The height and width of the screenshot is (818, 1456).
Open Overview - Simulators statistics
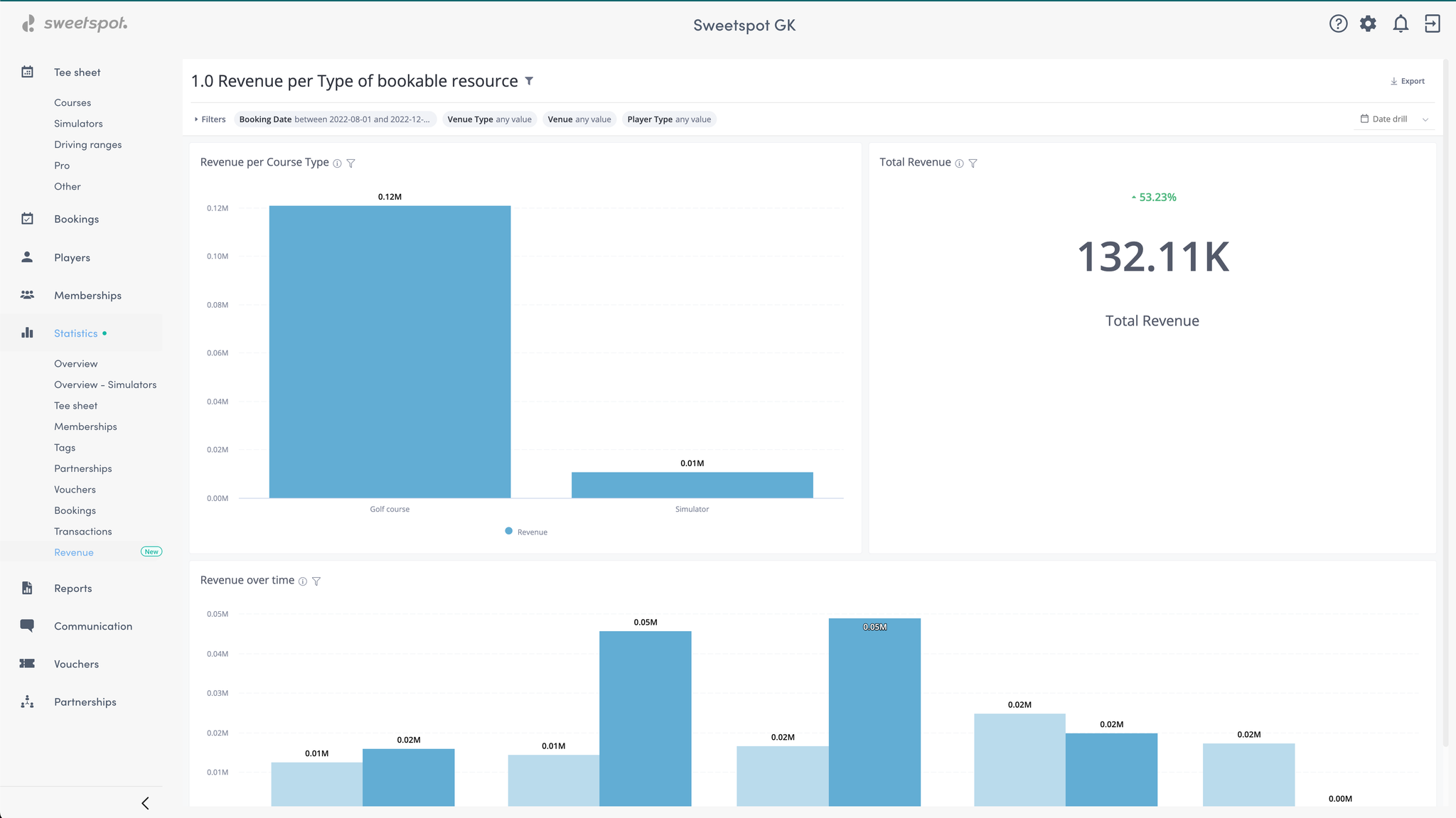click(x=105, y=384)
